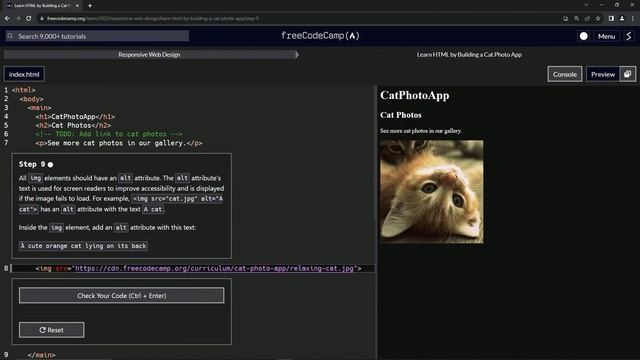Open Learn HTML by Building a Cat Photo App breadcrumb
The width and height of the screenshot is (640, 360).
click(x=469, y=55)
